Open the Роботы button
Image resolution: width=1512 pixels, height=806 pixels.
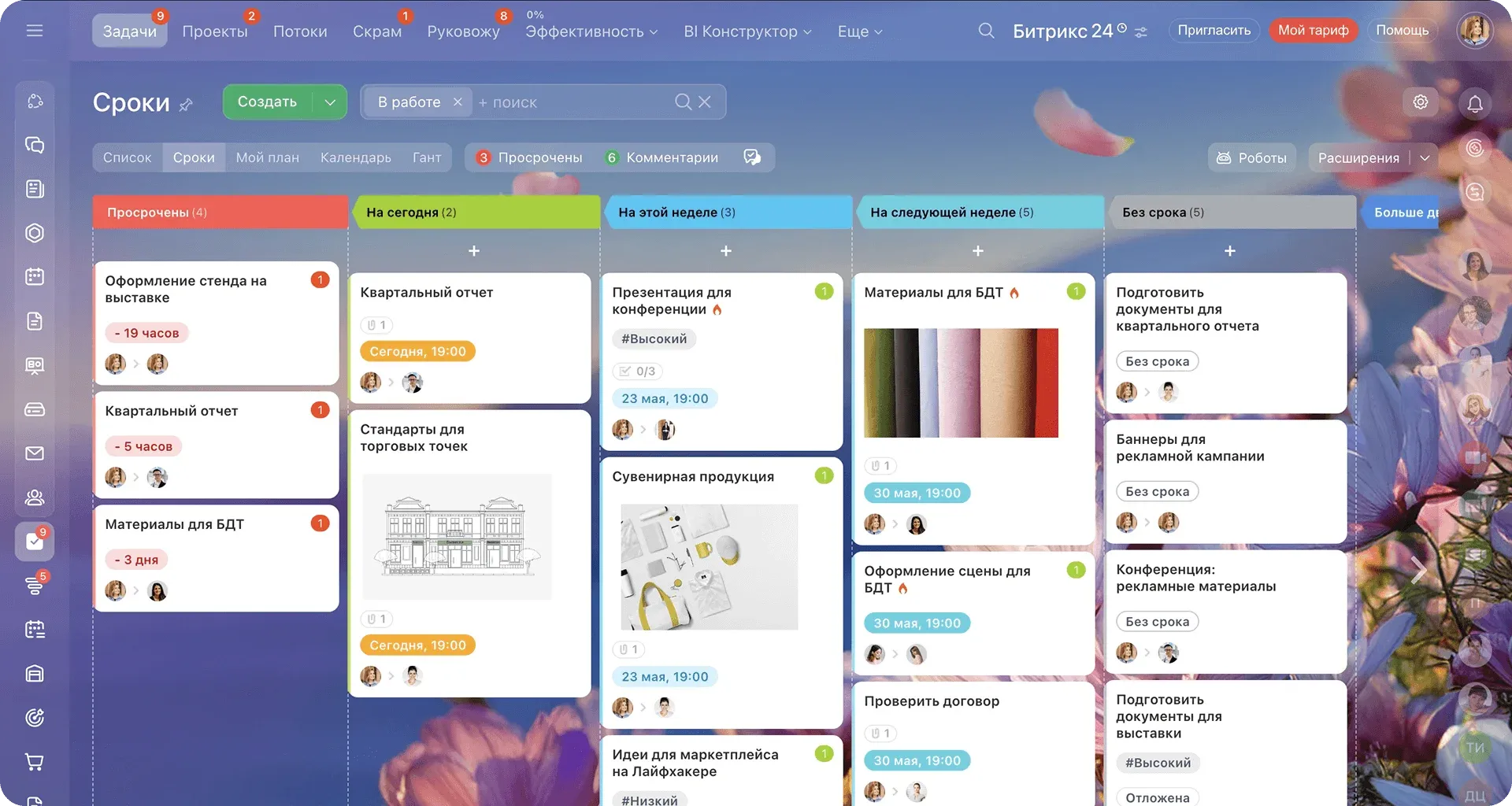[1251, 157]
